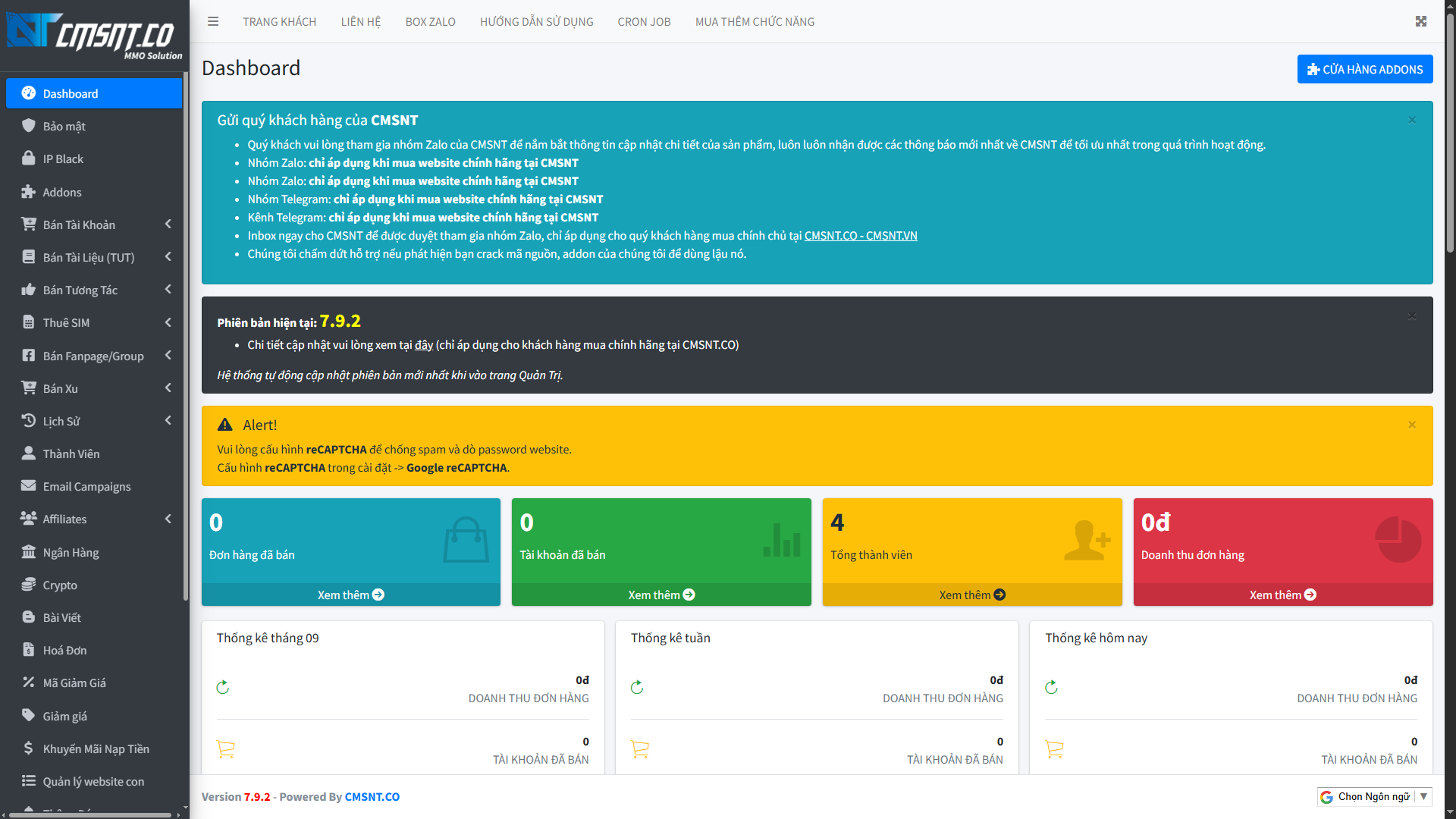Open Ngân Hàng bank icon

pos(29,552)
